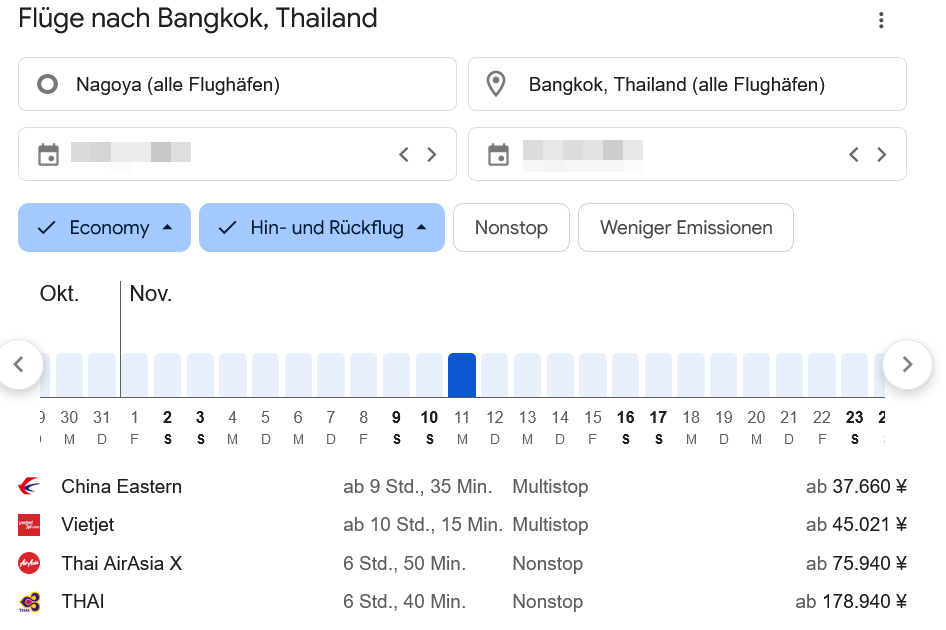Enable the Weniger Emissionen filter
Screen dimensions: 946x630
point(685,227)
